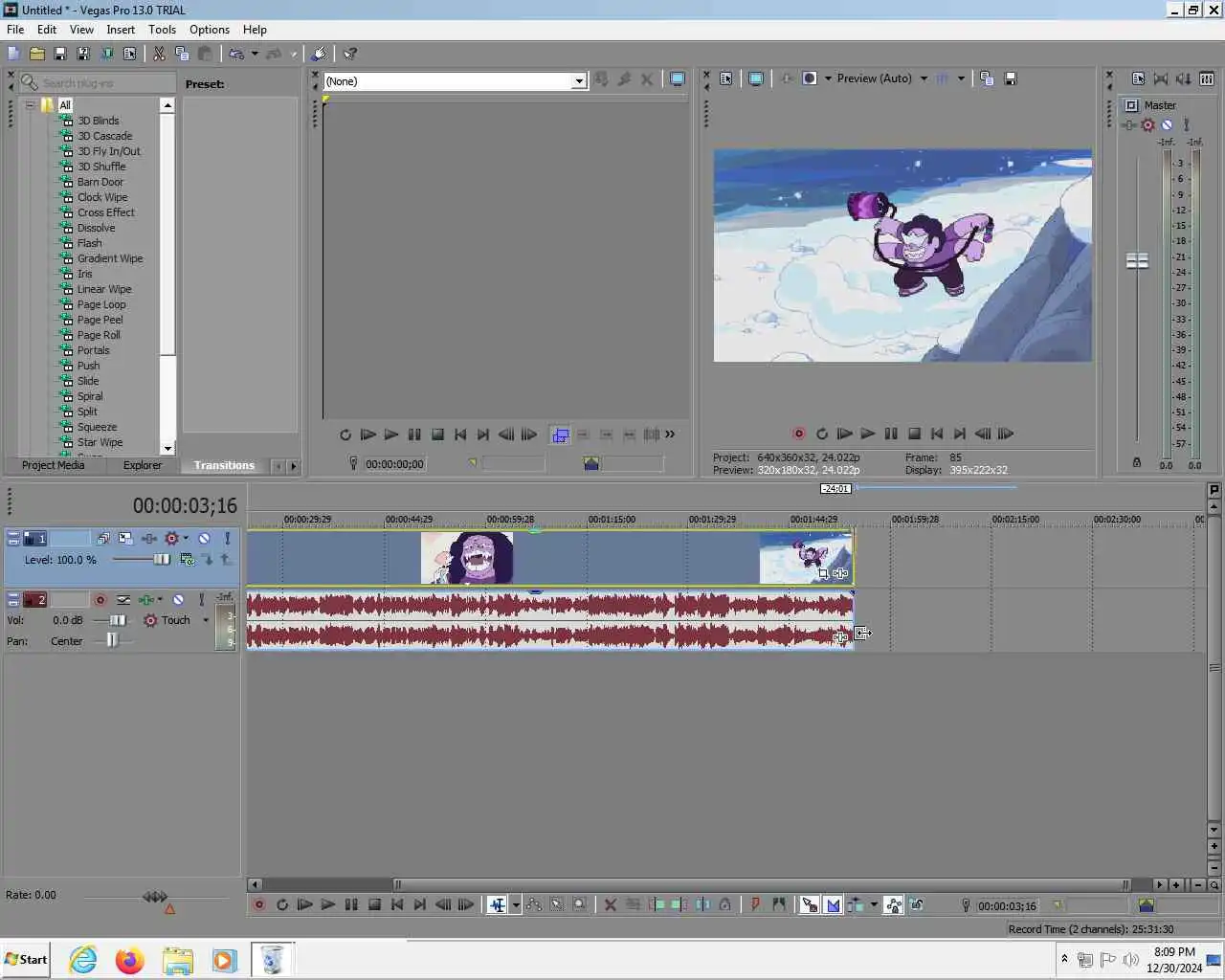Image resolution: width=1225 pixels, height=980 pixels.
Task: Open the Preview (Auto) quality dropdown
Action: (x=924, y=78)
